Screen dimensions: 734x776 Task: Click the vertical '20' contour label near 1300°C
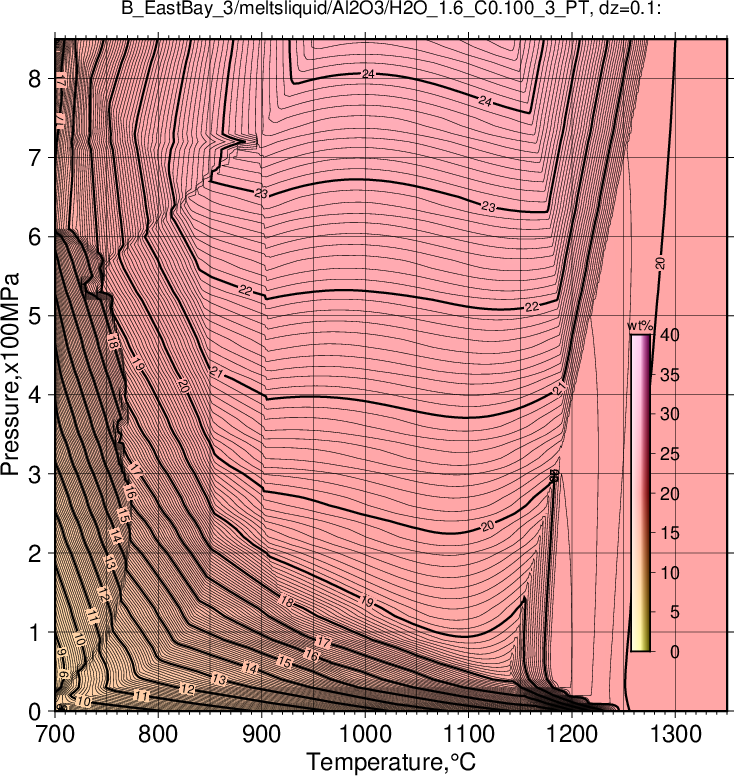pos(660,263)
